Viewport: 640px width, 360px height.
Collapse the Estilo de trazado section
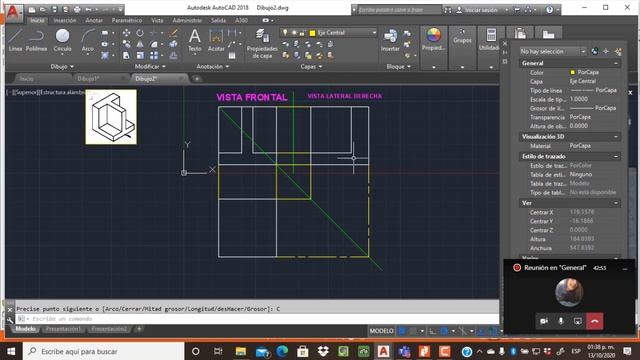coord(616,156)
